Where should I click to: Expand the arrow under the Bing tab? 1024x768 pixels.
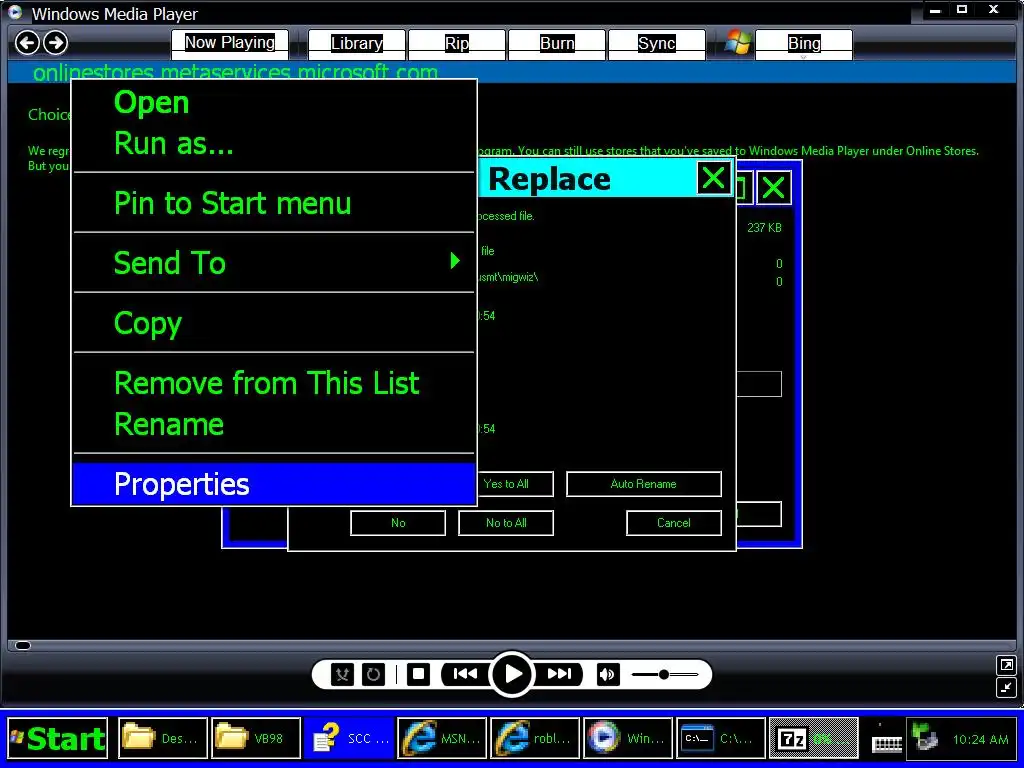pos(804,57)
